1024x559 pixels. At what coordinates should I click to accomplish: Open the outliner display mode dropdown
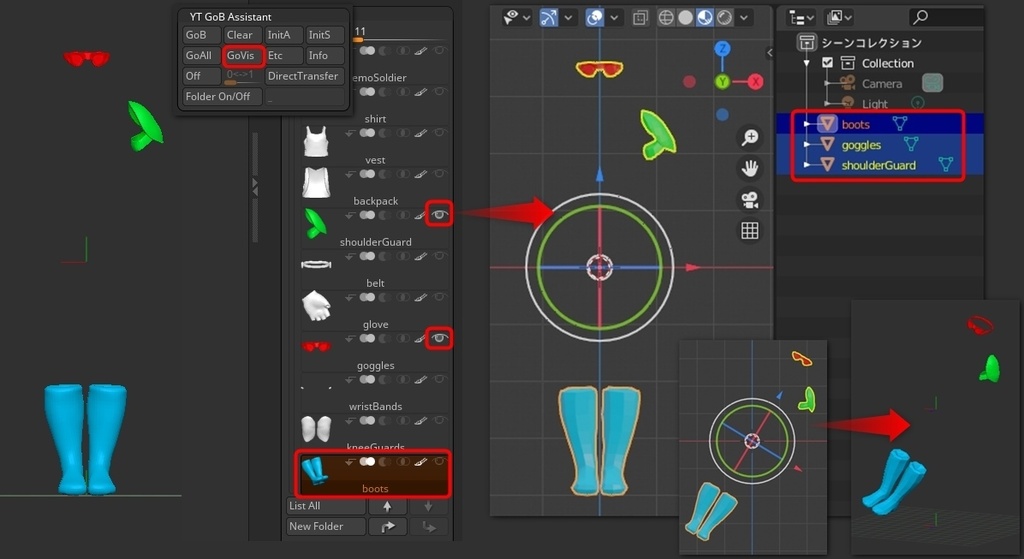pos(801,18)
